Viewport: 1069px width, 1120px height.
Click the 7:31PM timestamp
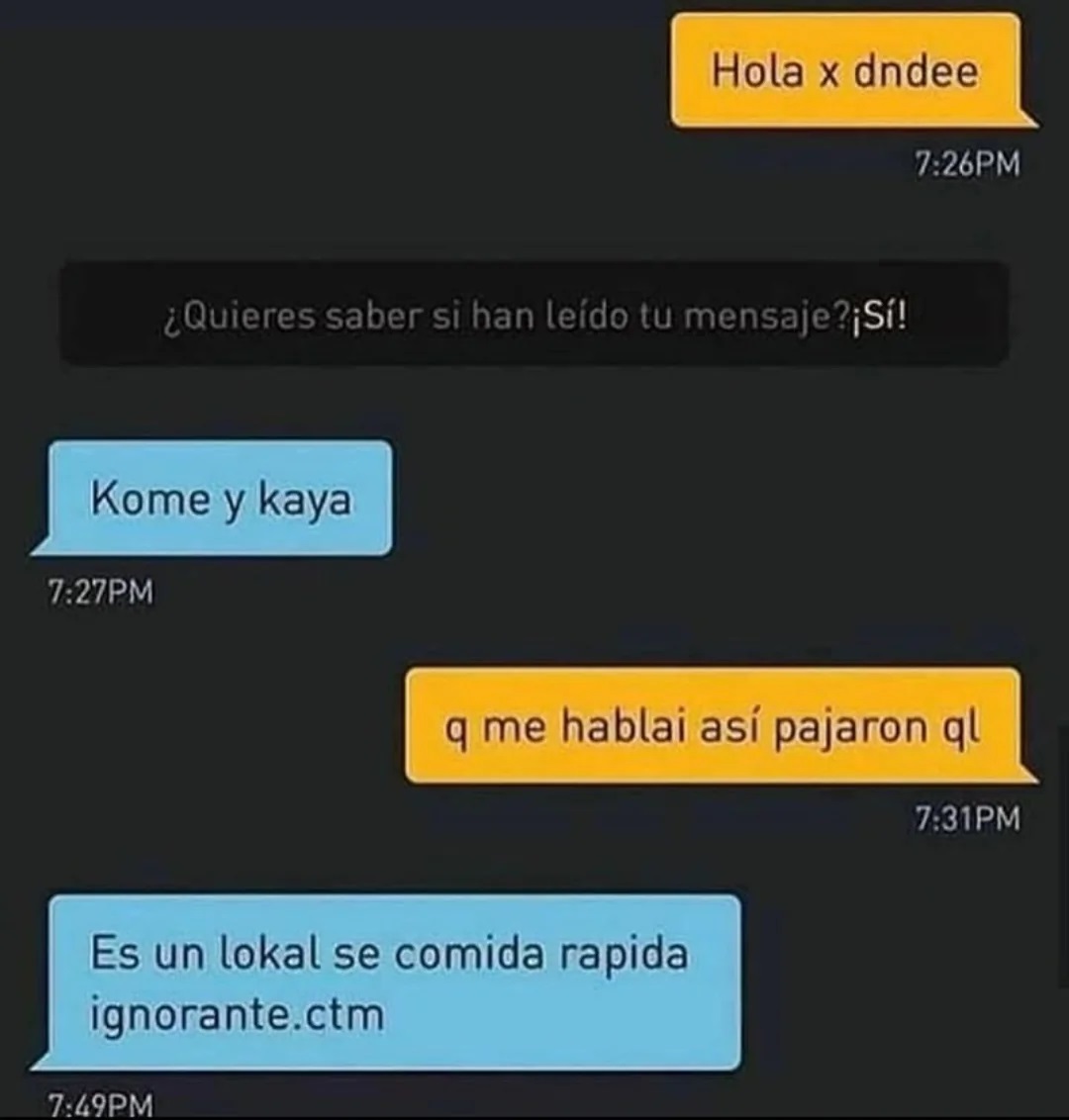(967, 818)
